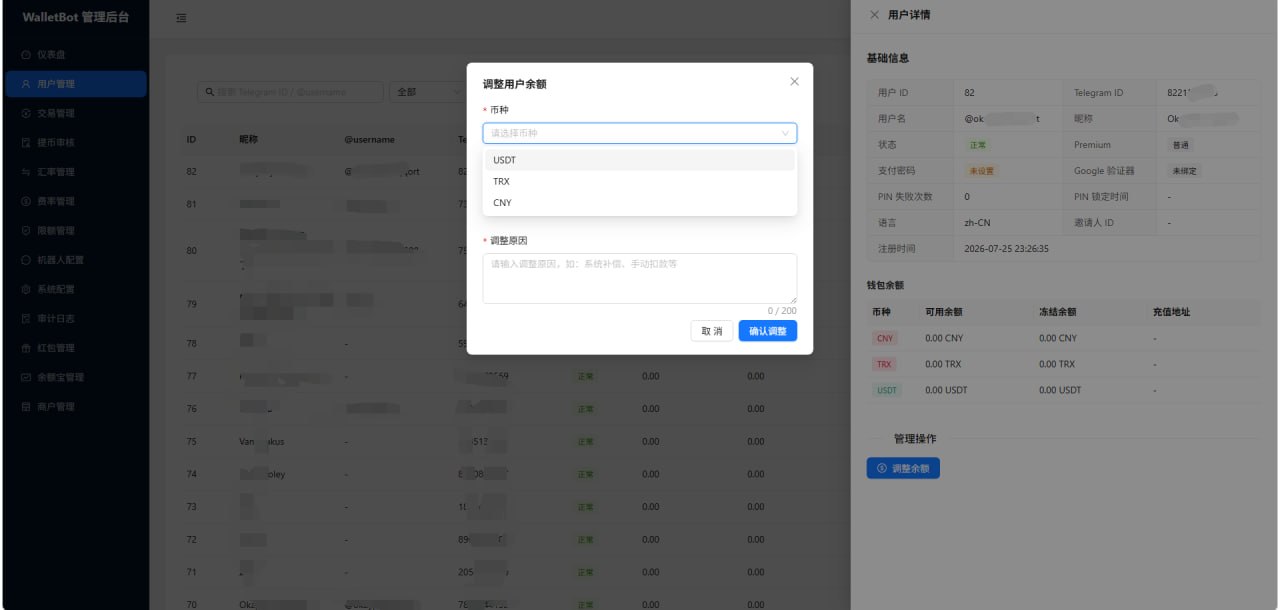Click the 正常 status tag in user details
This screenshot has height=610, width=1280.
[977, 145]
